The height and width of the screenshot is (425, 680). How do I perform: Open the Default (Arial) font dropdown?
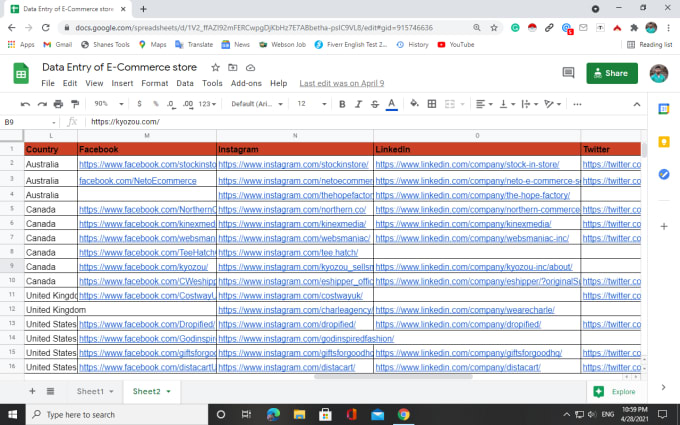257,104
